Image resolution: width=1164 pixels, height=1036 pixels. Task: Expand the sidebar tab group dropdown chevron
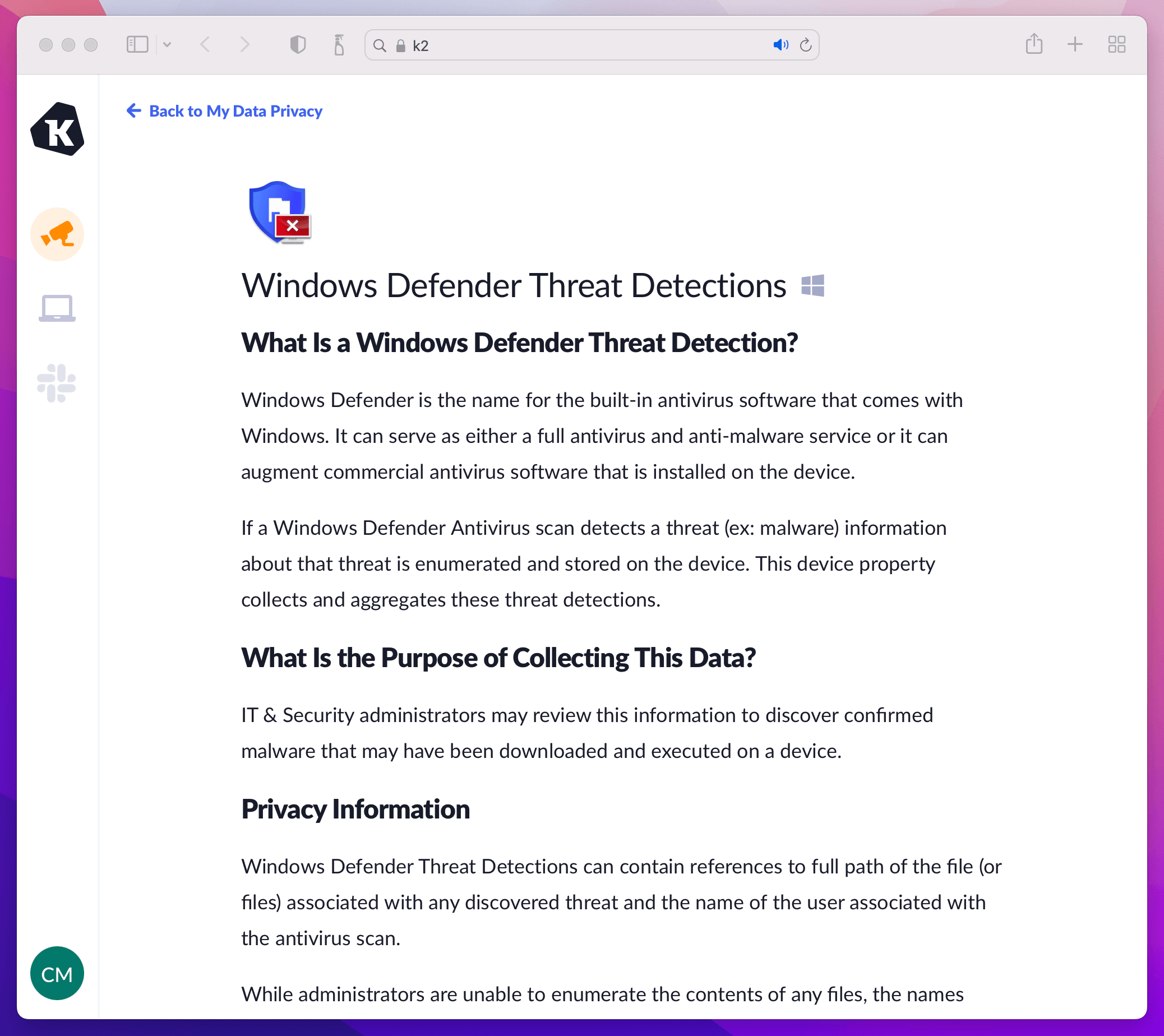[167, 44]
